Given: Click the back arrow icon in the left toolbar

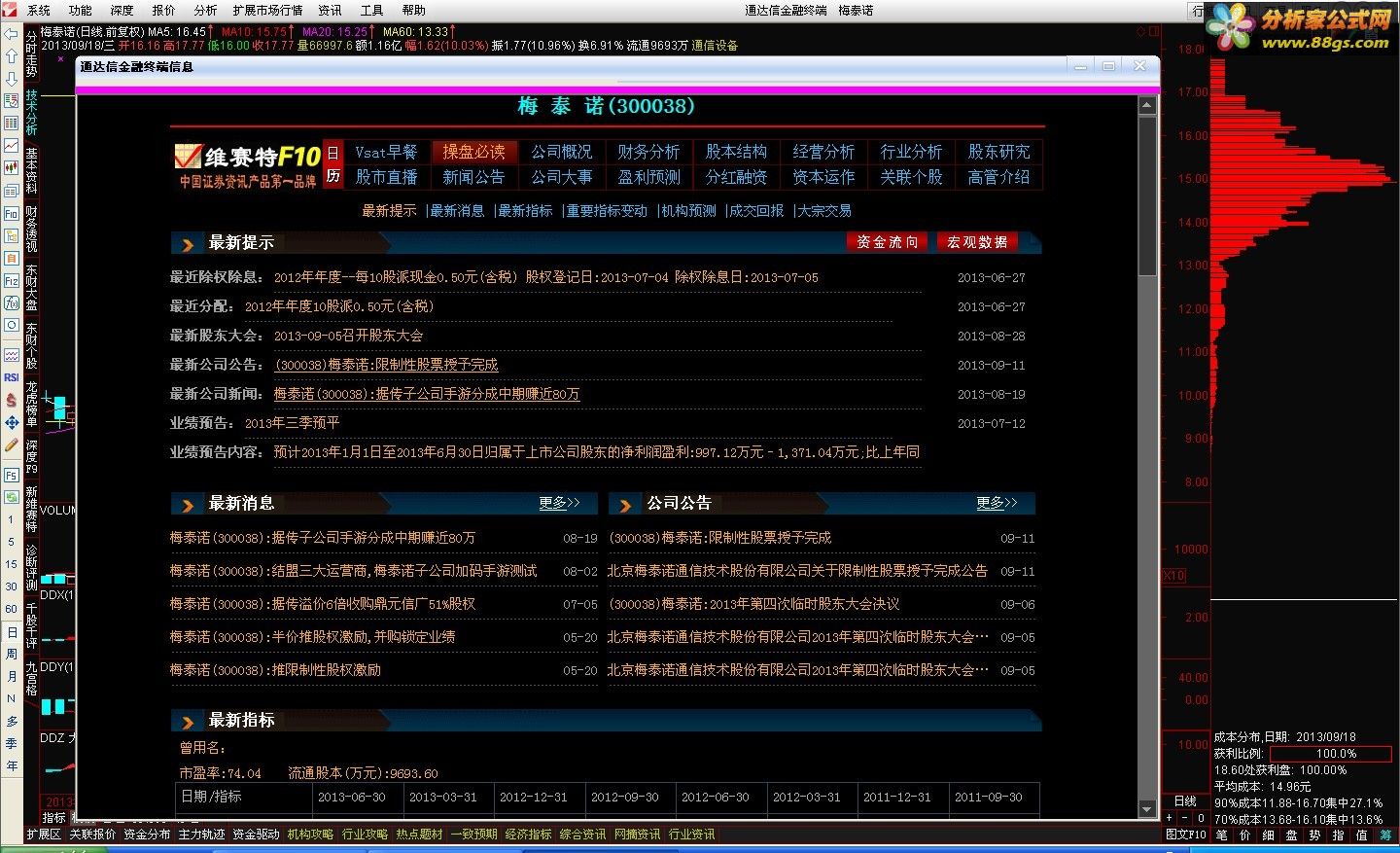Looking at the screenshot, I should click(11, 34).
